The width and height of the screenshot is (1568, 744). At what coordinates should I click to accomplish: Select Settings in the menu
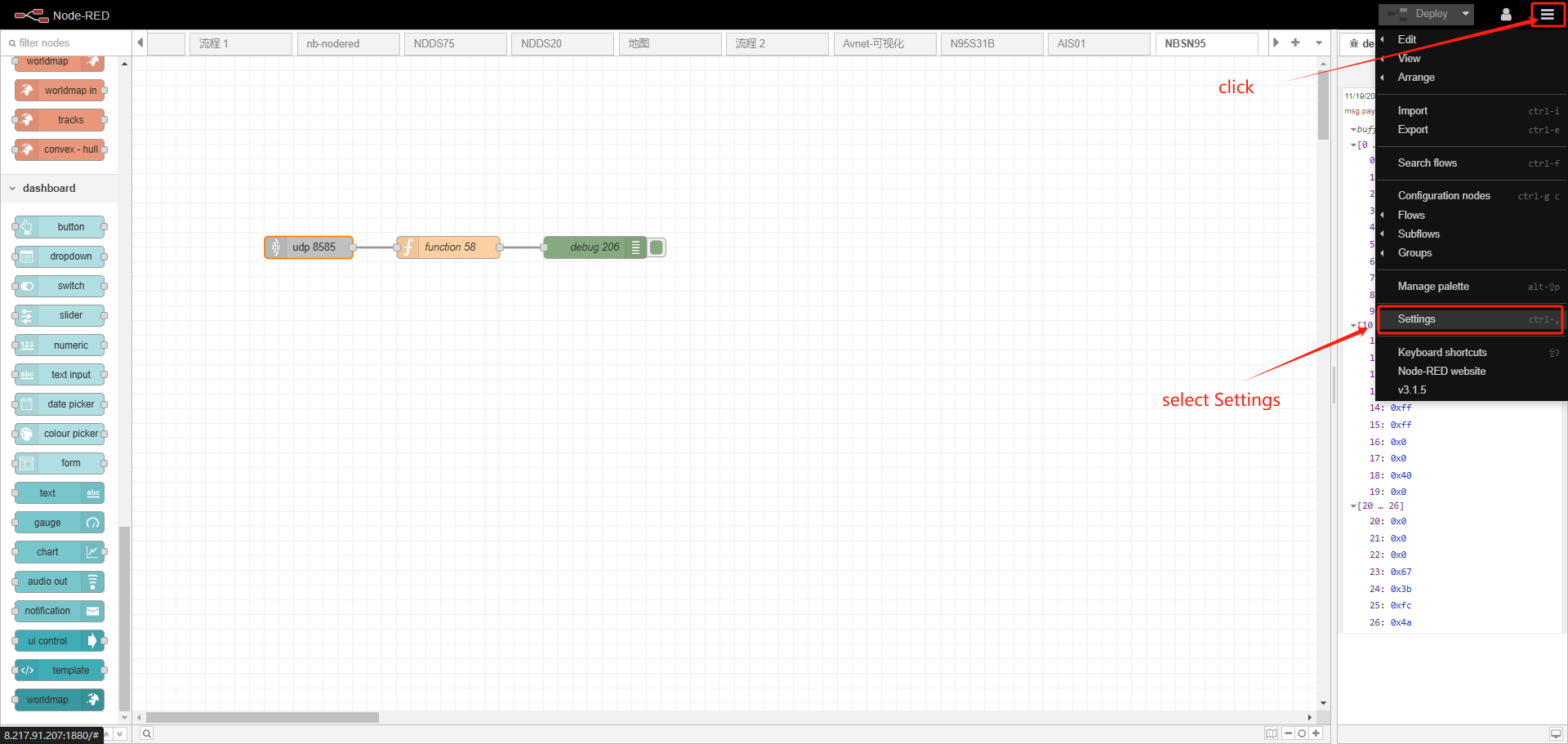1470,319
